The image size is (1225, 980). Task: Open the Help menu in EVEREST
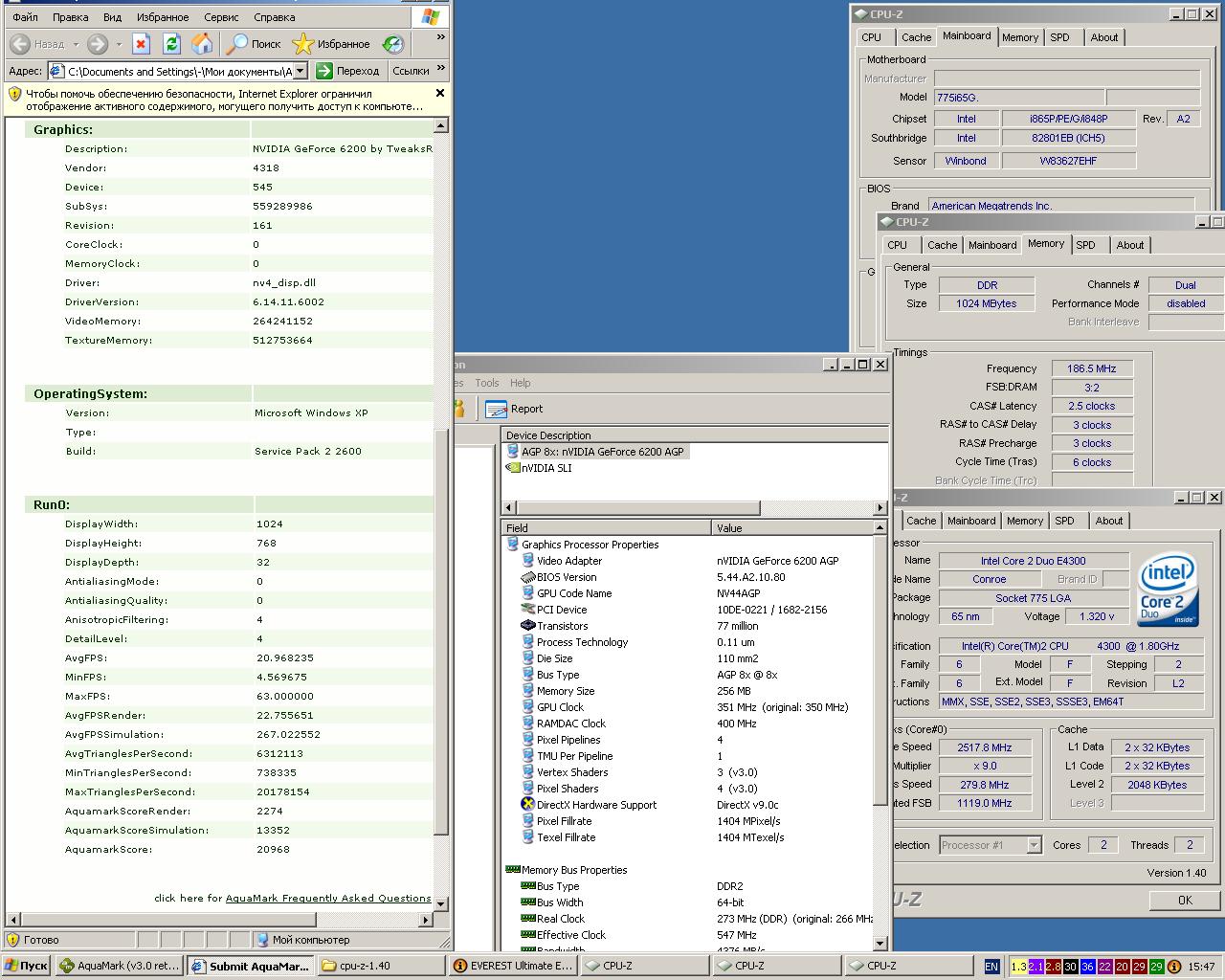(520, 383)
